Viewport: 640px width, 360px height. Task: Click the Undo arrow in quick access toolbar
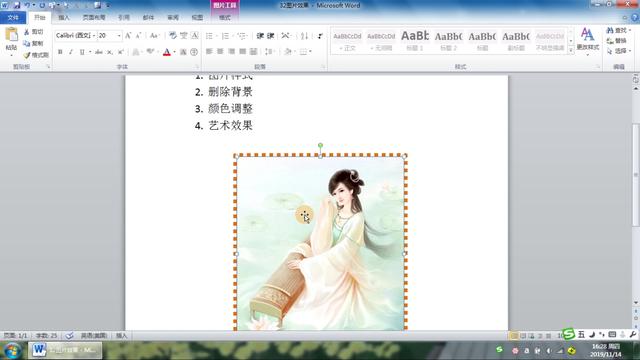coord(27,5)
